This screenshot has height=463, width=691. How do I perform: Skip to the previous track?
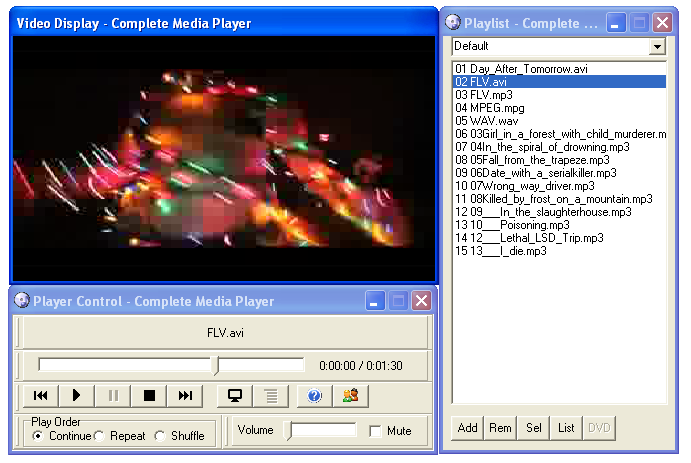coord(41,396)
